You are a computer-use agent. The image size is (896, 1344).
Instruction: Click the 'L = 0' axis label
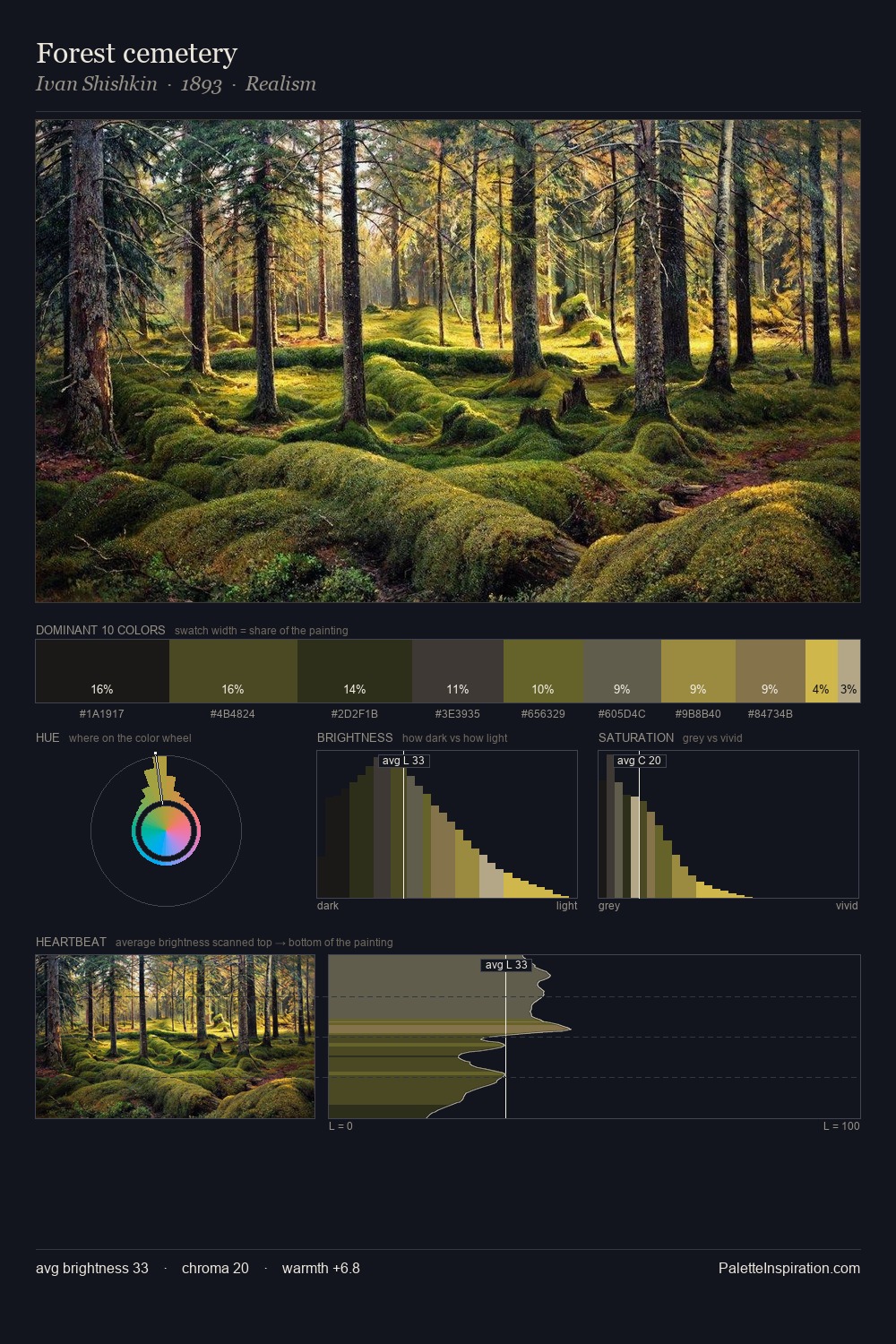coord(340,1126)
